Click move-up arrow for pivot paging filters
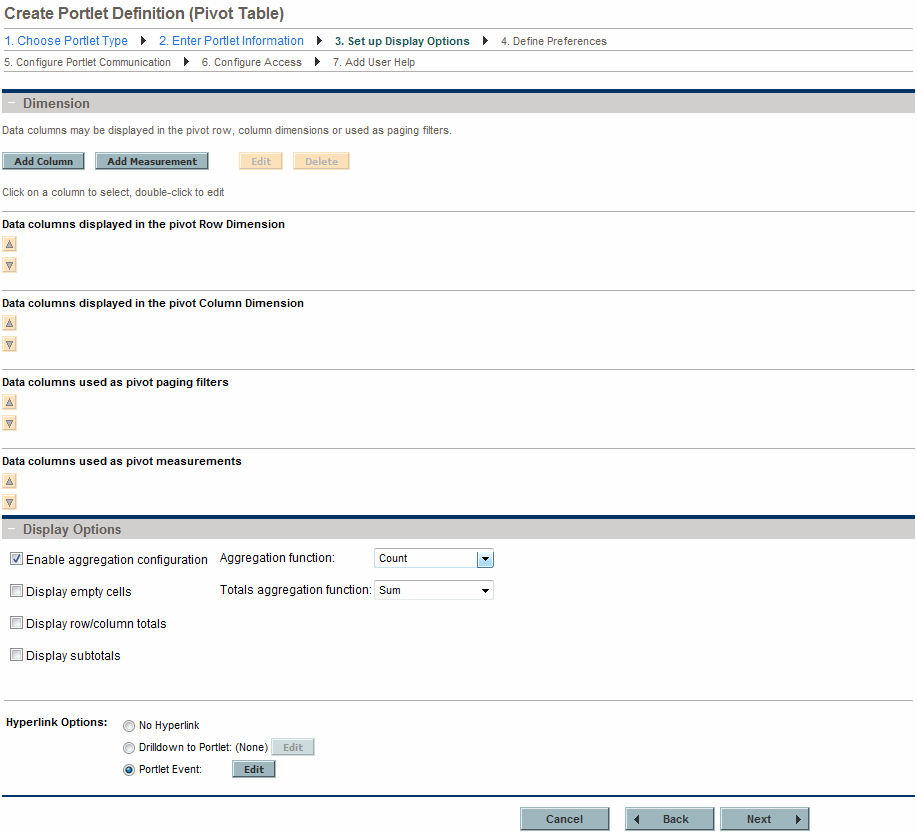The image size is (917, 834). point(9,402)
